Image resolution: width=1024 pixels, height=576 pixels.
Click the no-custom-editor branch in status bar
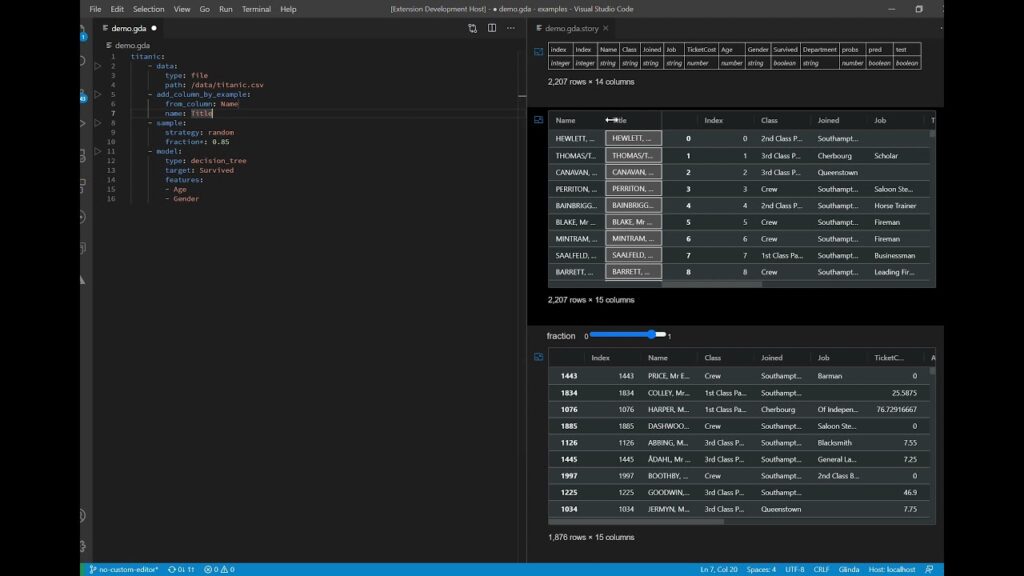(x=123, y=569)
